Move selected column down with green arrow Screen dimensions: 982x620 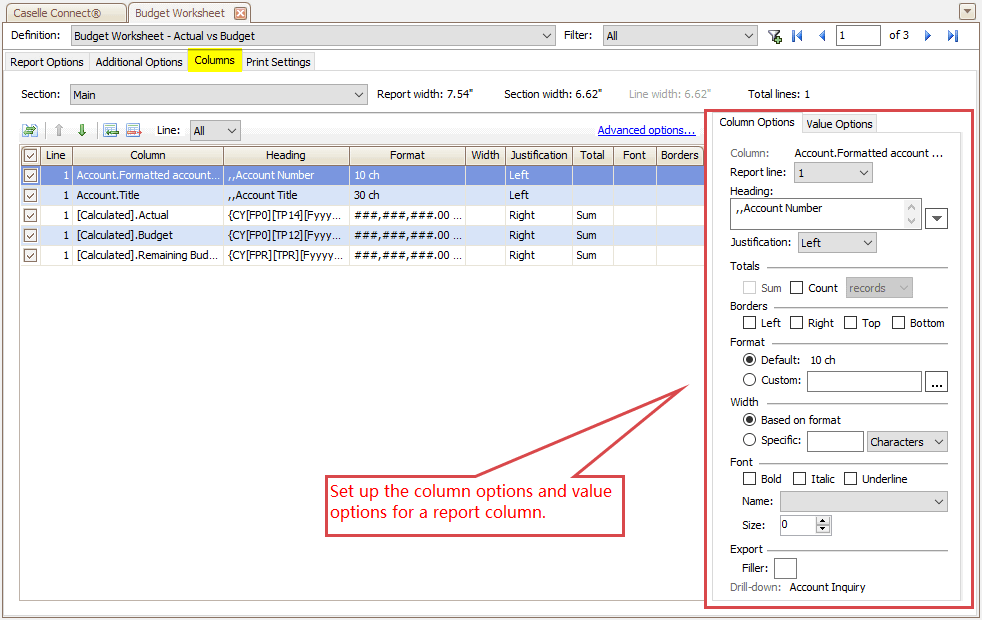coord(82,130)
